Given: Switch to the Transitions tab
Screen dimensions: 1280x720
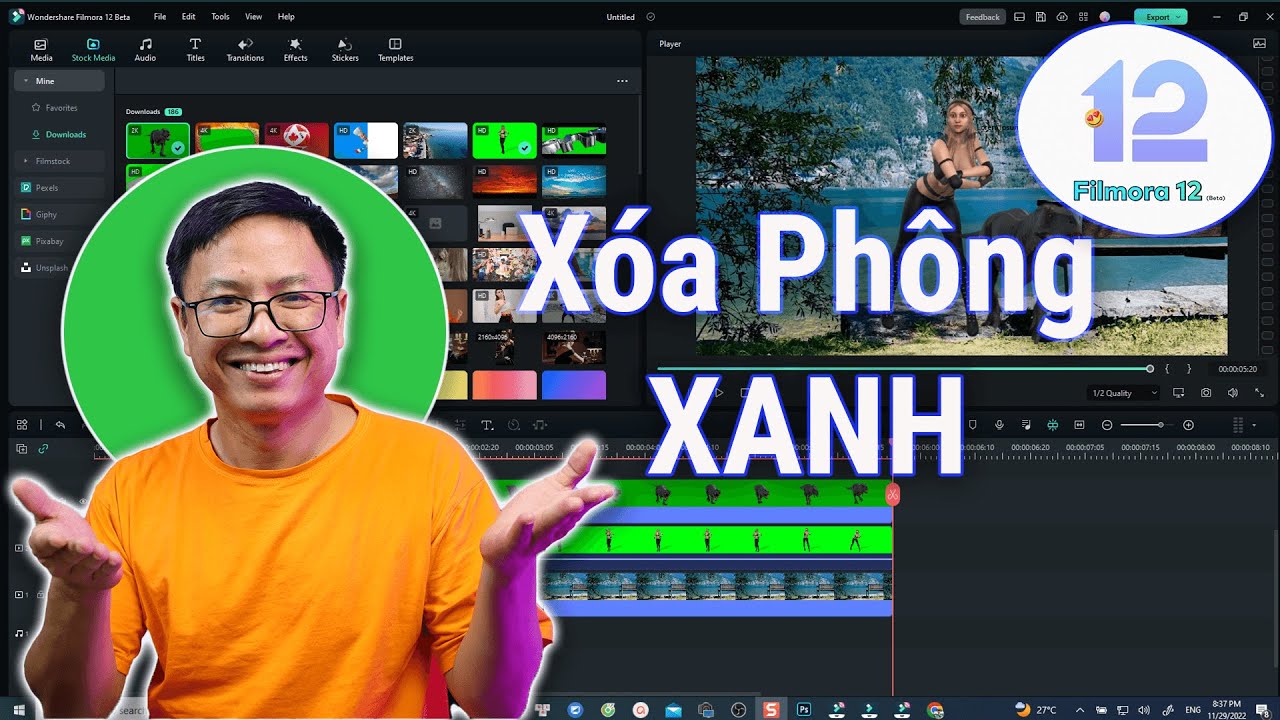Looking at the screenshot, I should (x=245, y=50).
